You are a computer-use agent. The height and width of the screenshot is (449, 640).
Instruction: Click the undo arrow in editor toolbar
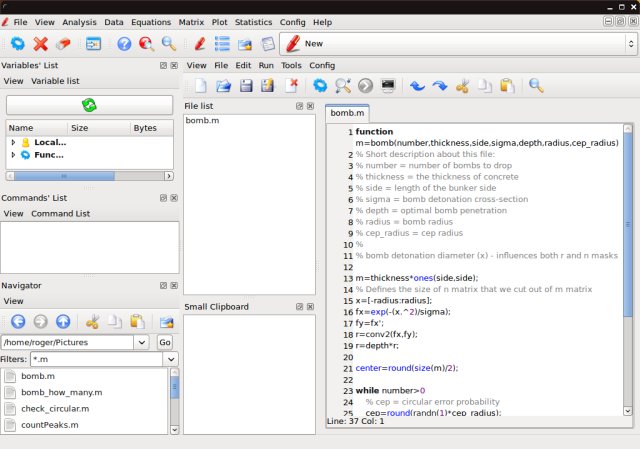(x=418, y=86)
